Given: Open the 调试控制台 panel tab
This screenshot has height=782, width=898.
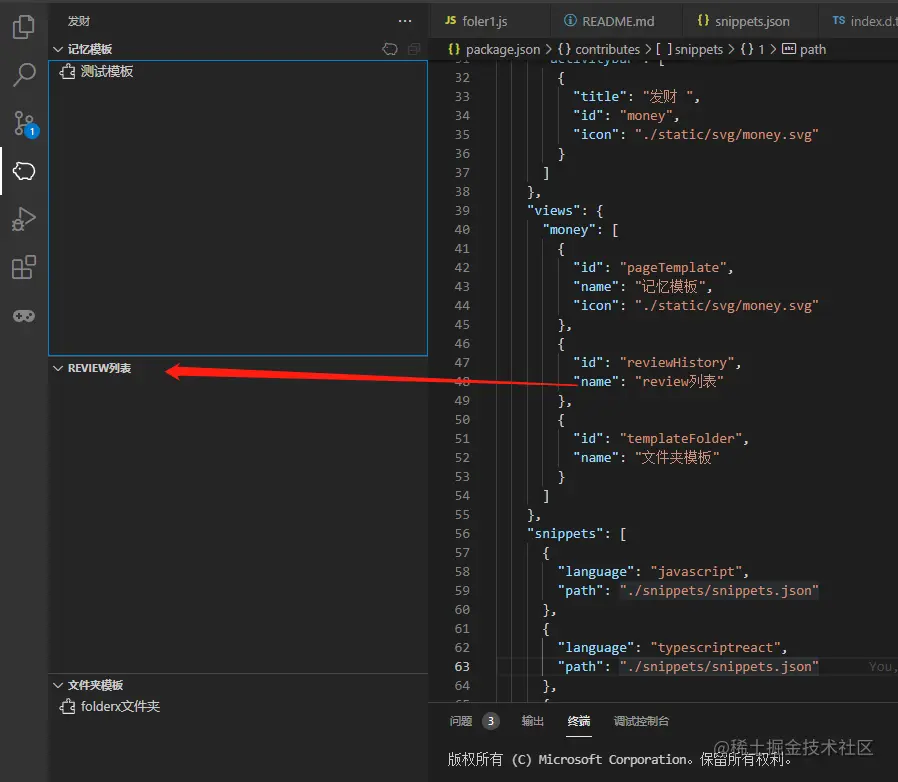Looking at the screenshot, I should point(641,721).
